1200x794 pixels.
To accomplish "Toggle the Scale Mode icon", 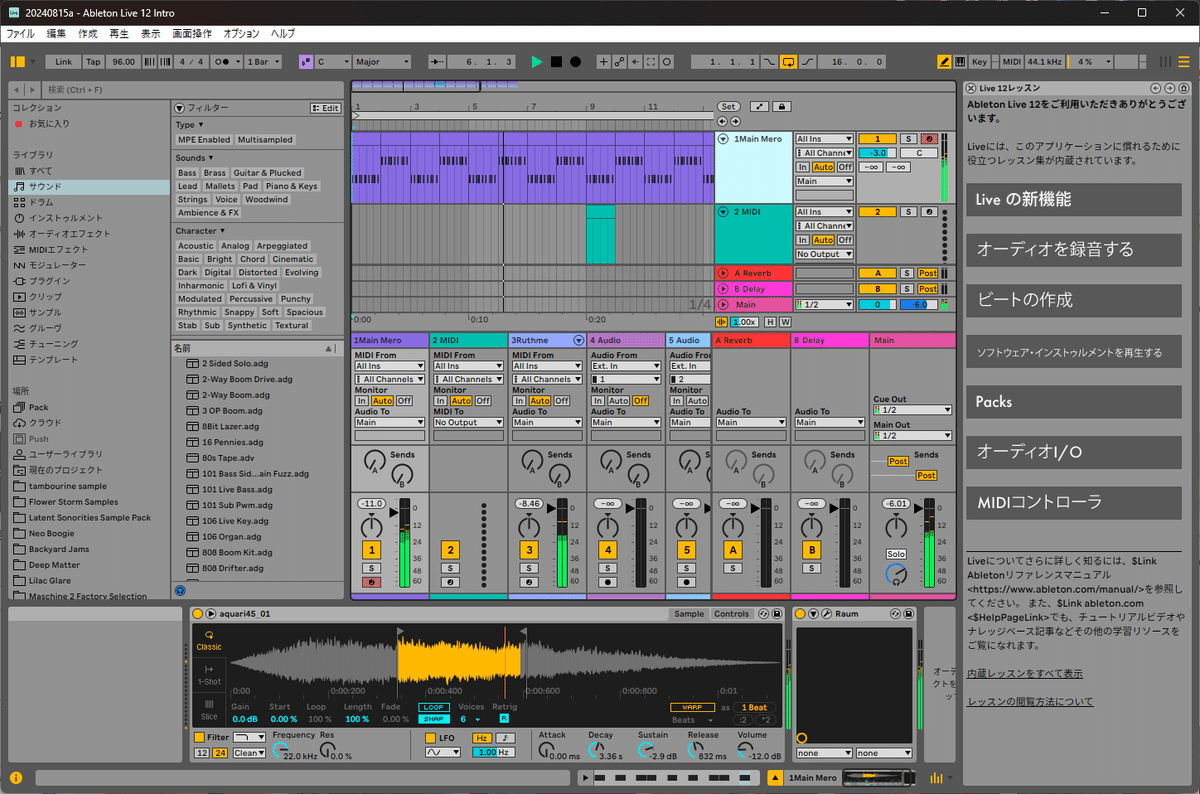I will [x=305, y=62].
